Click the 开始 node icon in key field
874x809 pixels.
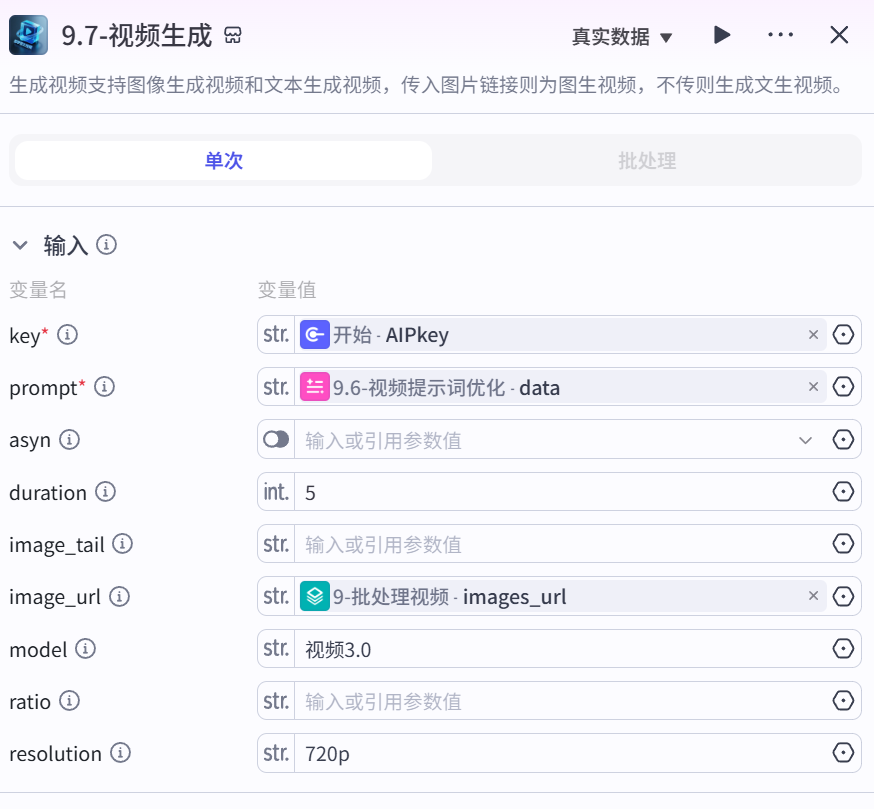(315, 335)
